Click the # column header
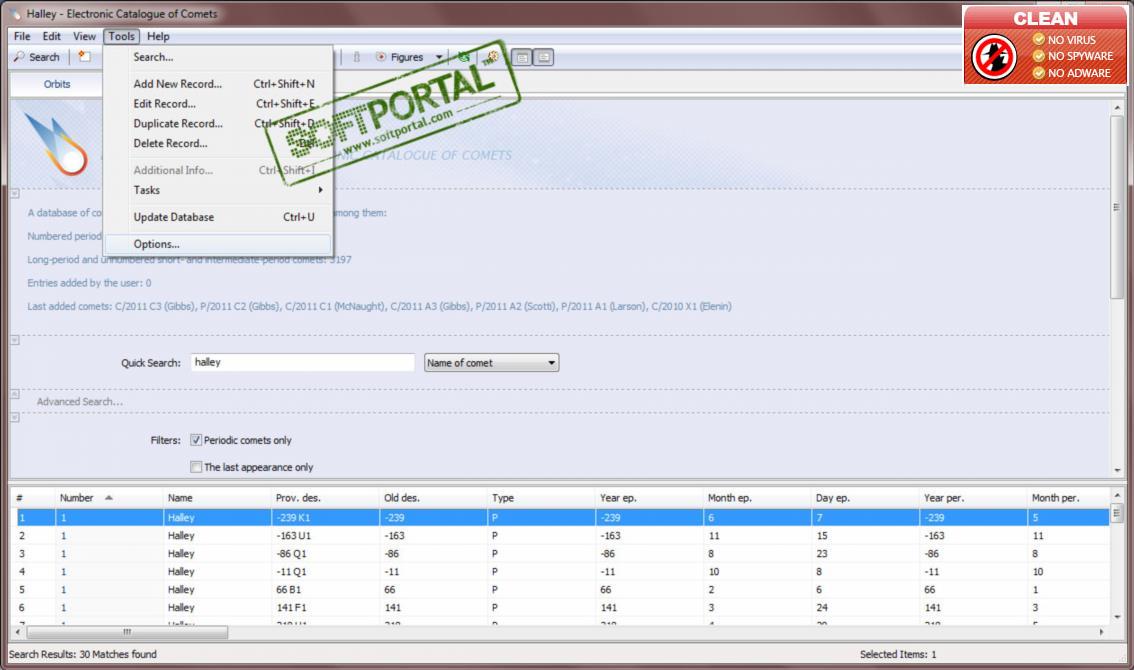 click(x=32, y=498)
